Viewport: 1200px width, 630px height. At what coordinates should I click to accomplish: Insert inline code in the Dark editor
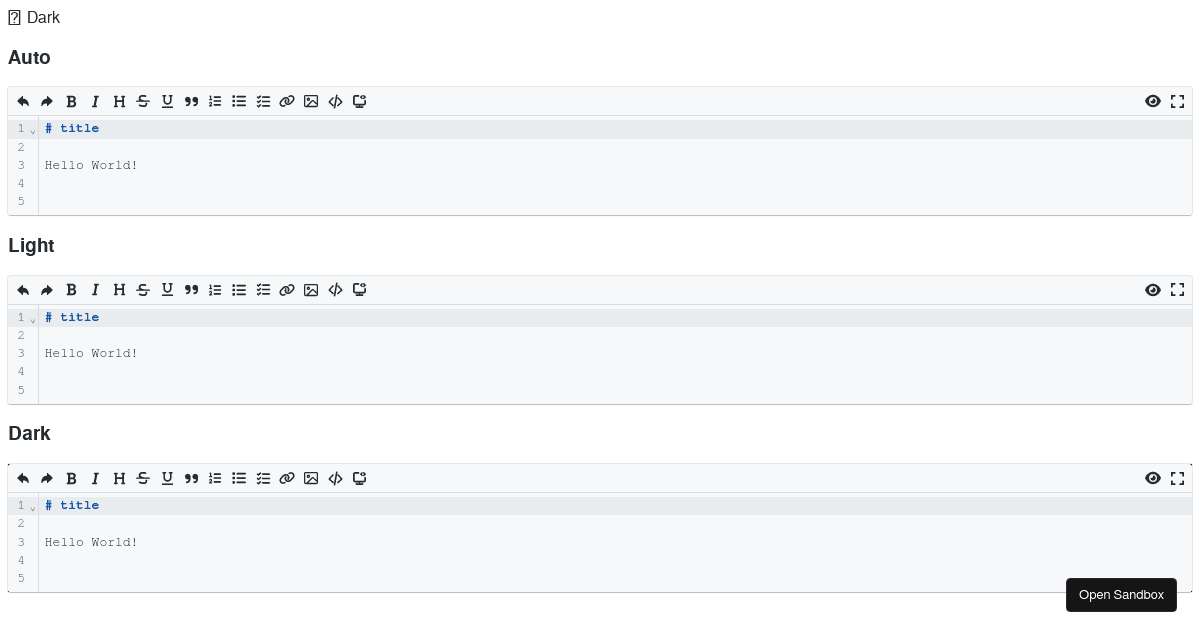click(335, 478)
